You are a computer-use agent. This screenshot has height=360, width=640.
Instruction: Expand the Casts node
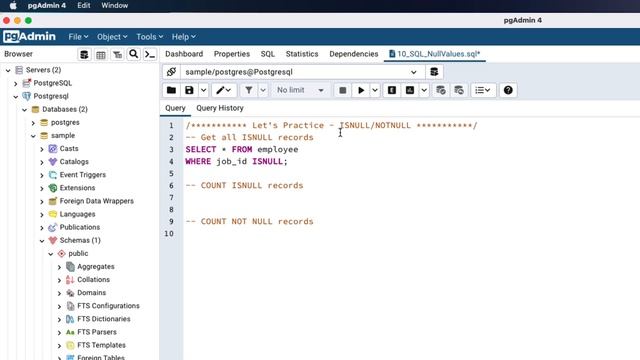pyautogui.click(x=42, y=149)
